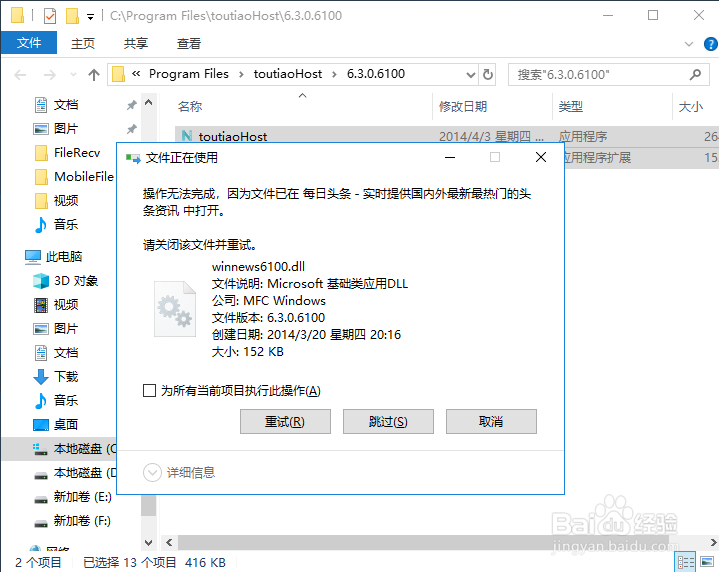Screen dimensions: 719x572
Task: Click new folder icon in title bar
Action: click(72, 16)
